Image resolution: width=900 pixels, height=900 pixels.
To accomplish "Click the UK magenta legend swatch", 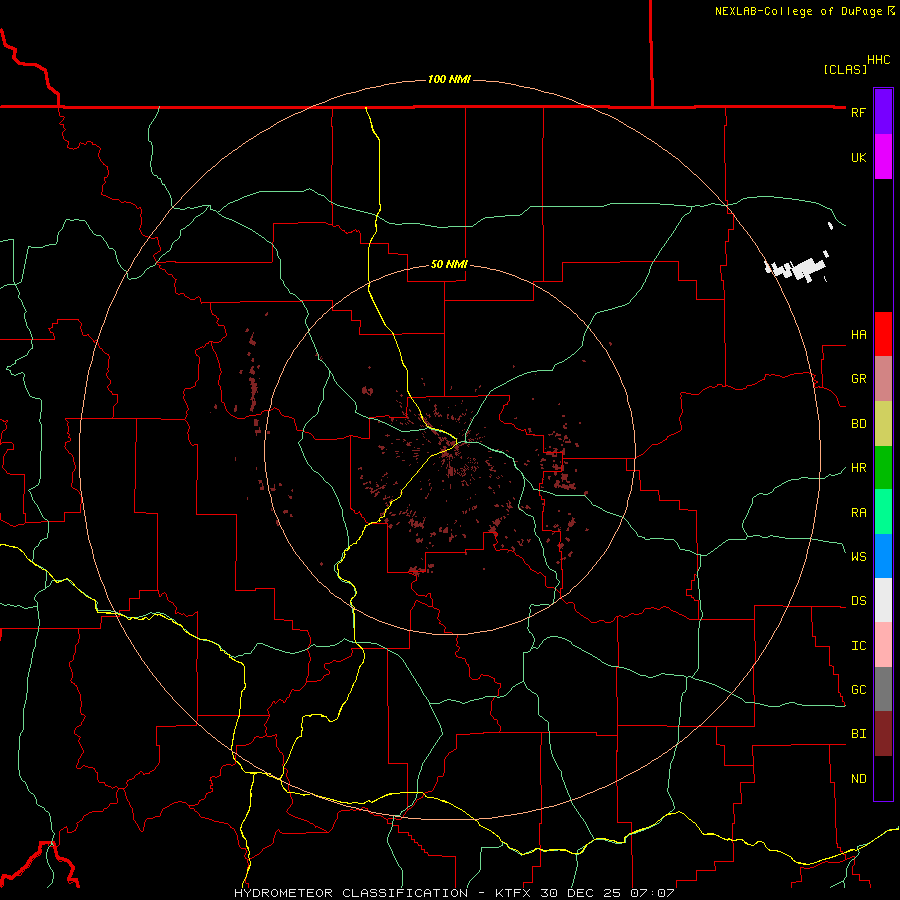I will [x=883, y=157].
